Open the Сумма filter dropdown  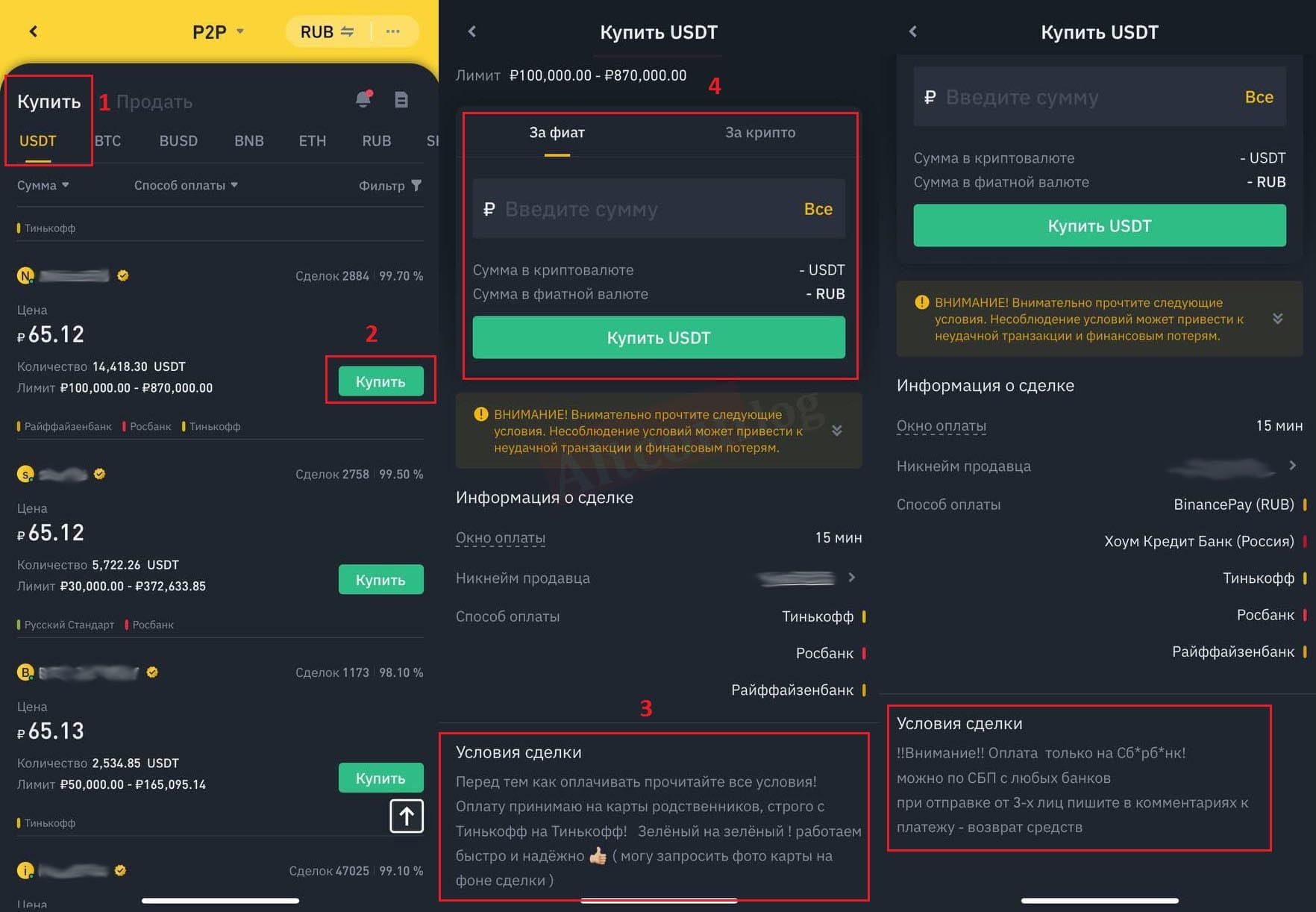coord(43,185)
